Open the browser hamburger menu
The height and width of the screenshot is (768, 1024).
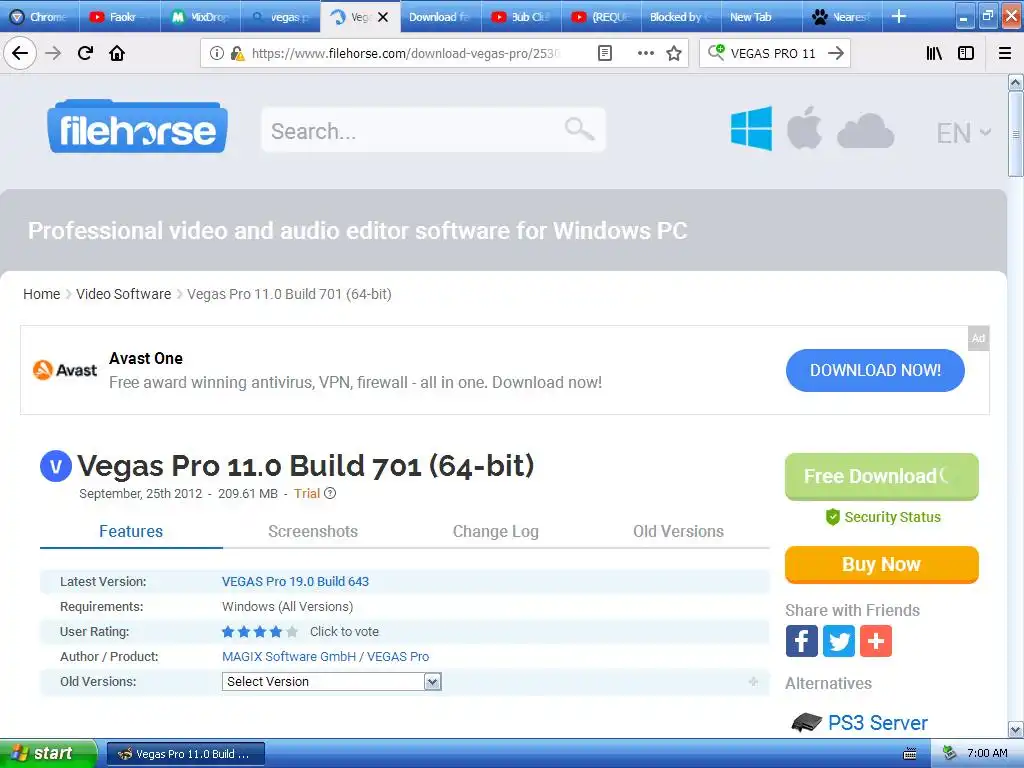pyautogui.click(x=1005, y=53)
